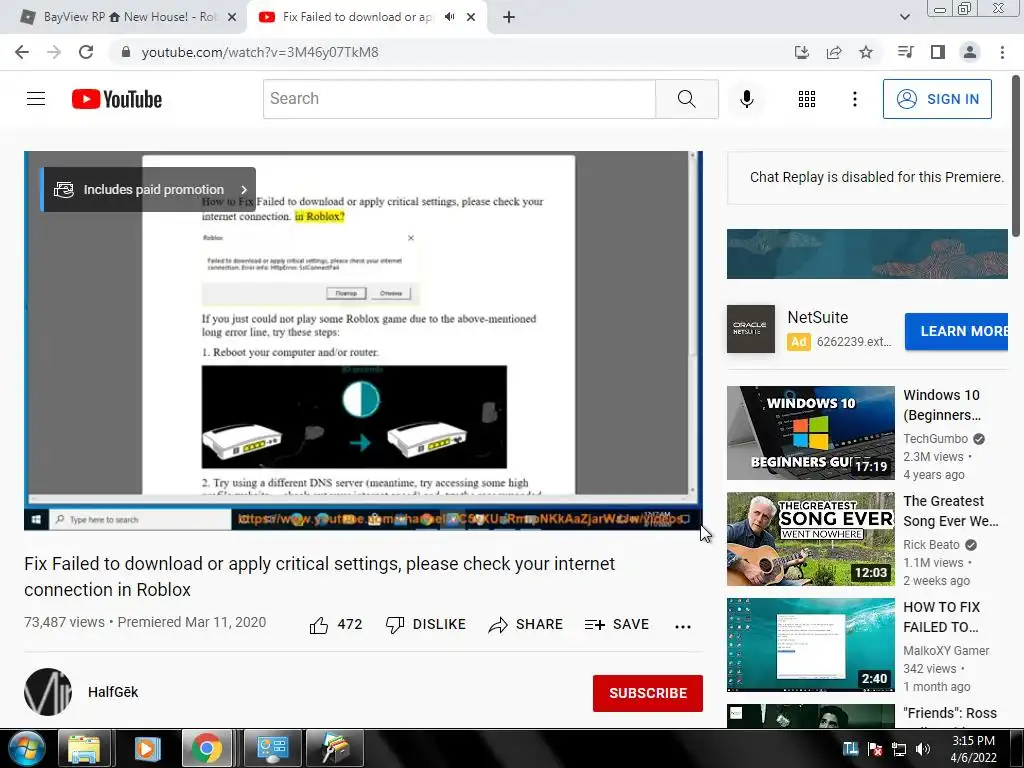This screenshot has height=768, width=1024.
Task: Open the Windows Start orb
Action: [26, 748]
